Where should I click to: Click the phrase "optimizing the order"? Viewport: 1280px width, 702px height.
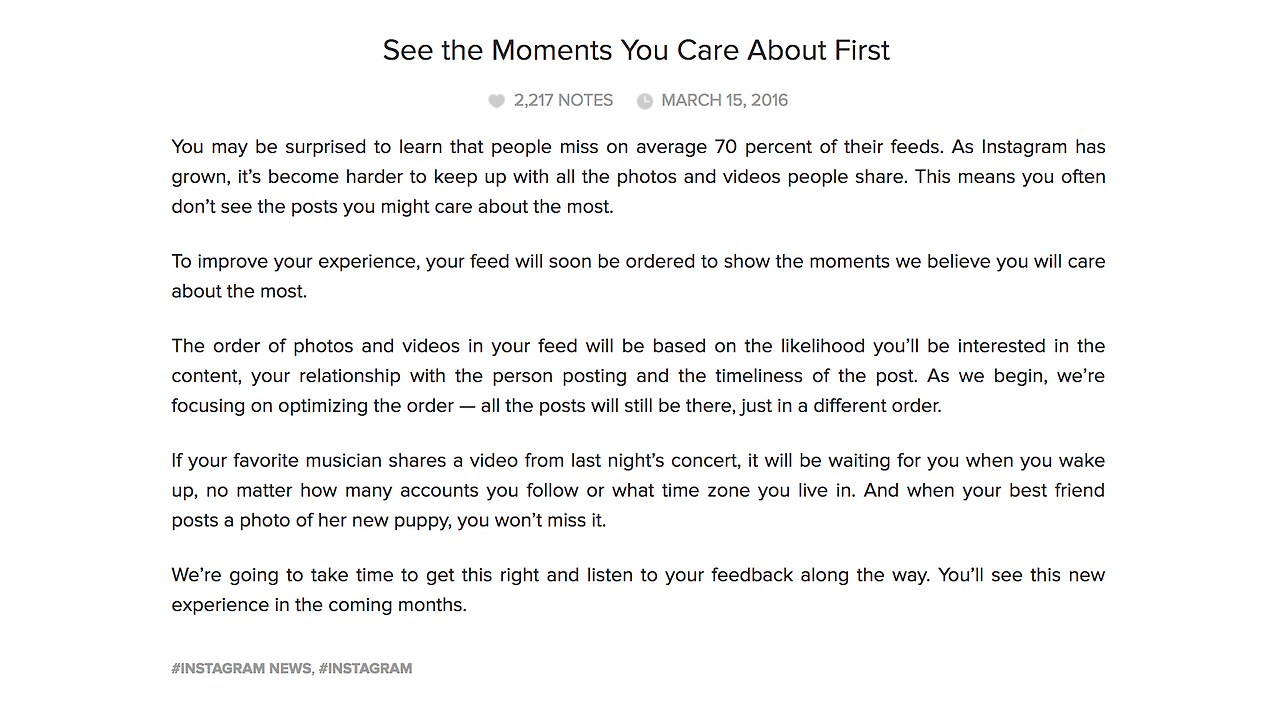[x=347, y=406]
